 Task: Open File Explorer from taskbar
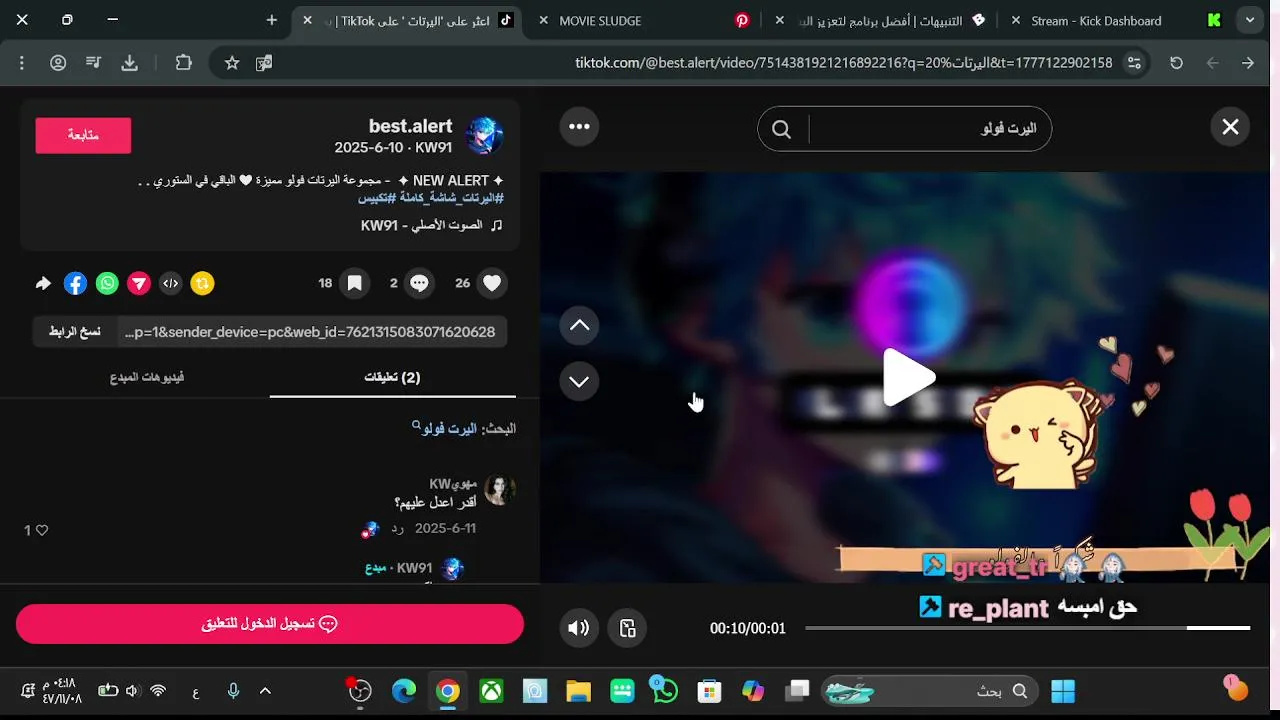click(578, 691)
